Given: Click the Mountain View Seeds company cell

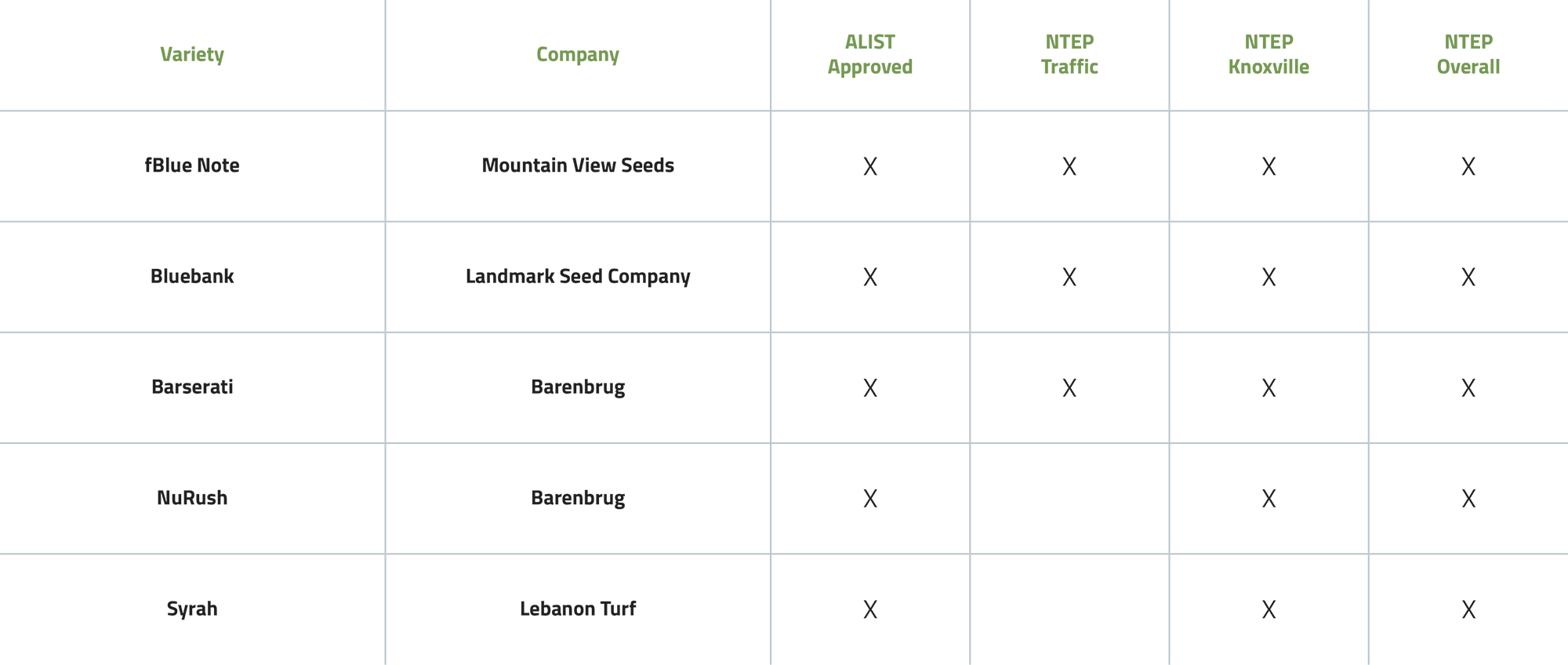Looking at the screenshot, I should click(x=578, y=165).
